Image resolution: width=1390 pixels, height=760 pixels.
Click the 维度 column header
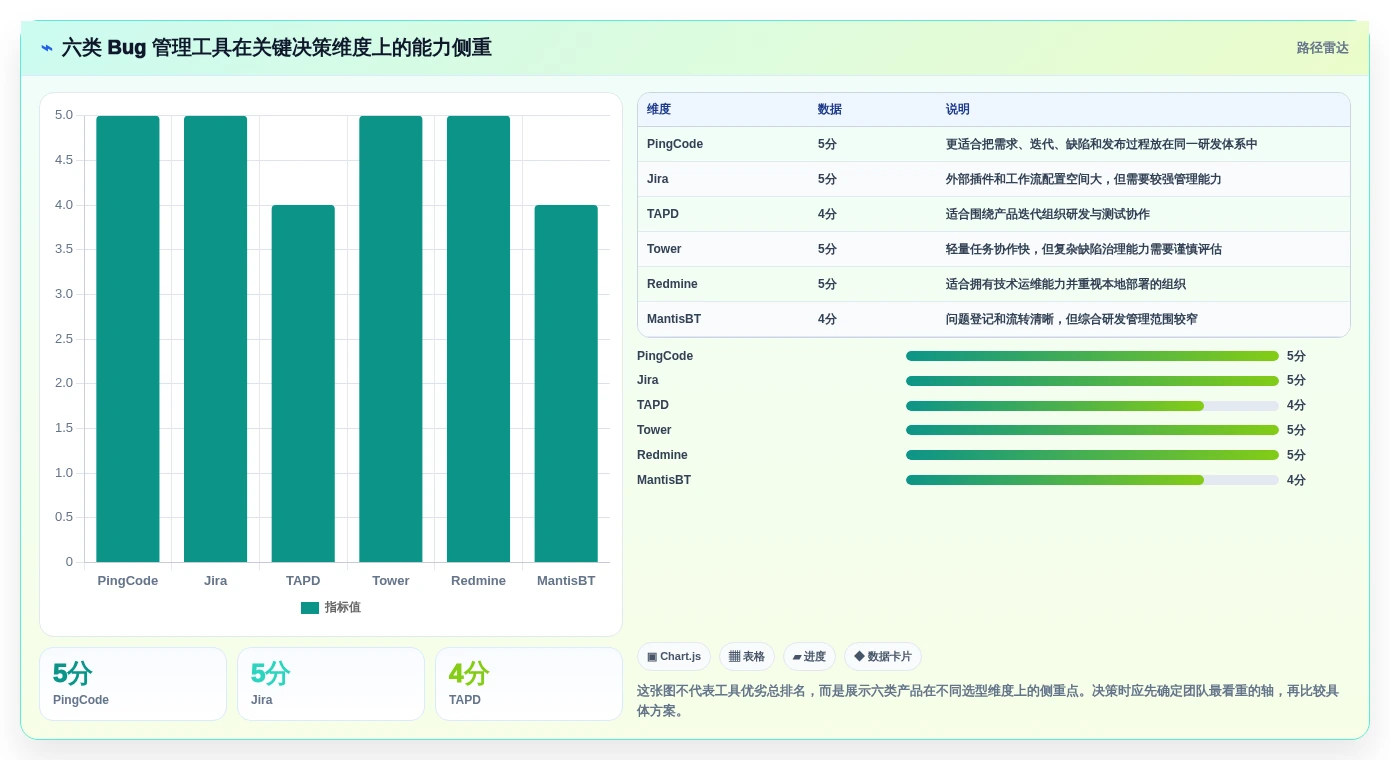tap(659, 110)
